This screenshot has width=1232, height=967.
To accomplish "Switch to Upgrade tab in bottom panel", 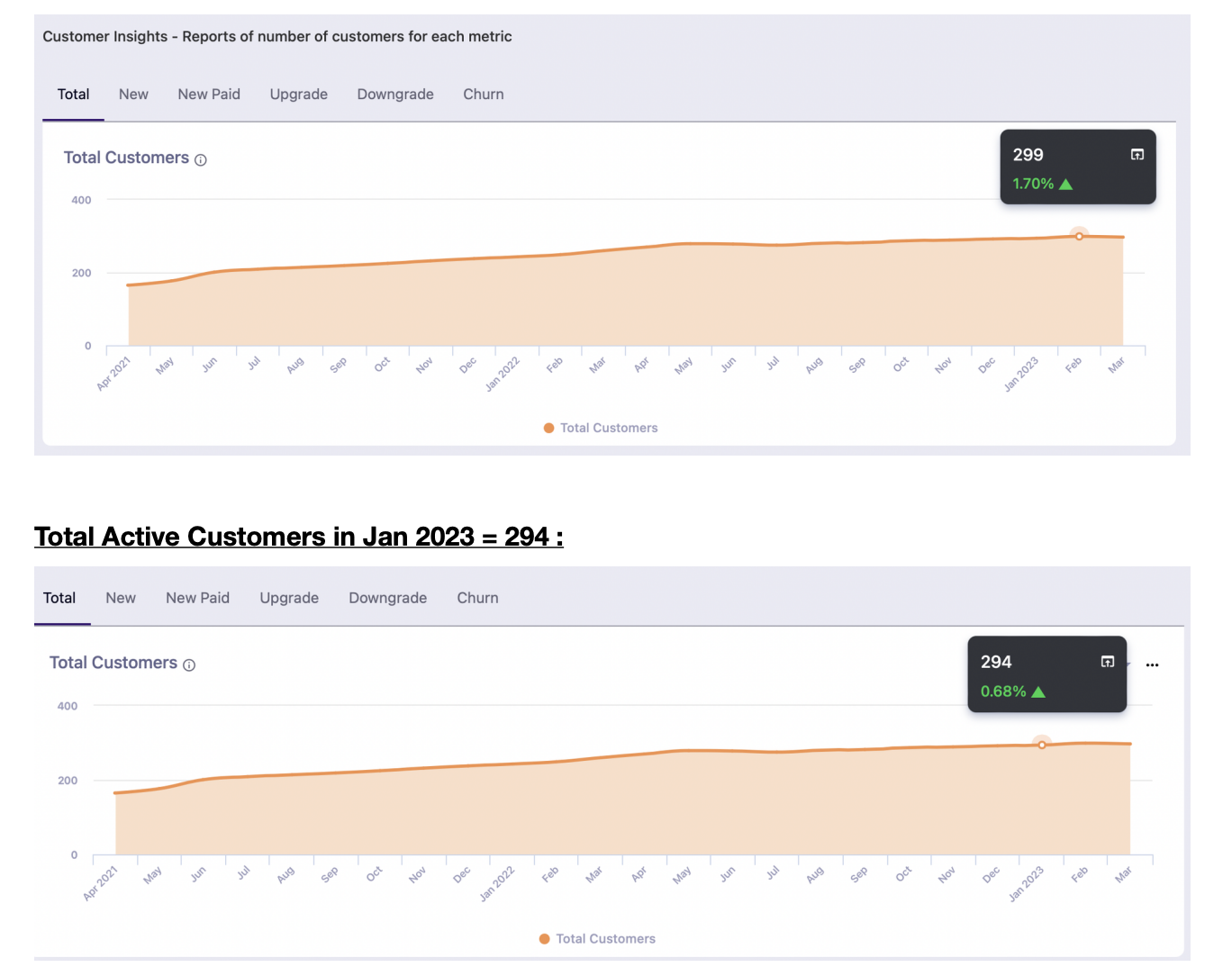I will (289, 598).
